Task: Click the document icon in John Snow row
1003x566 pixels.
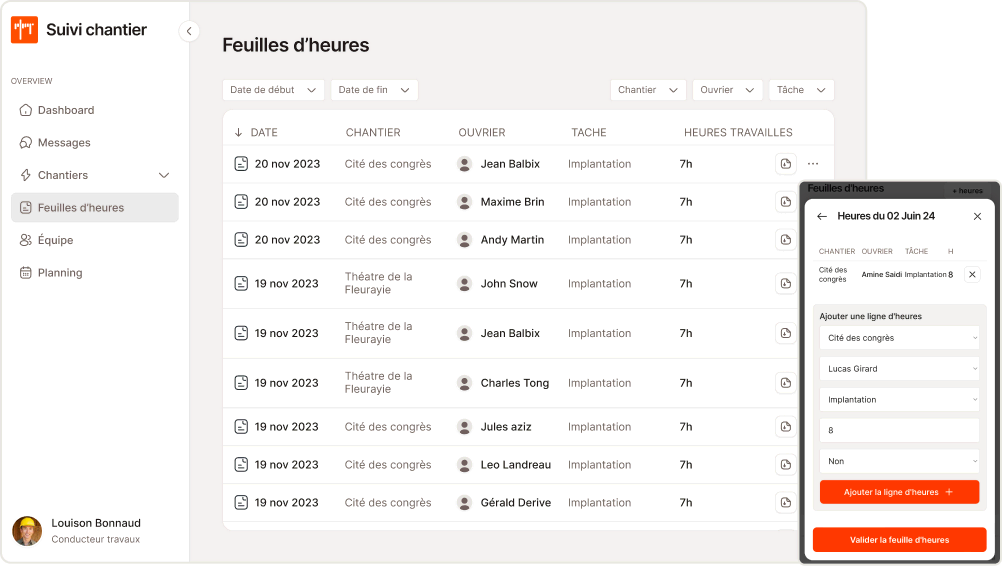Action: (x=241, y=283)
